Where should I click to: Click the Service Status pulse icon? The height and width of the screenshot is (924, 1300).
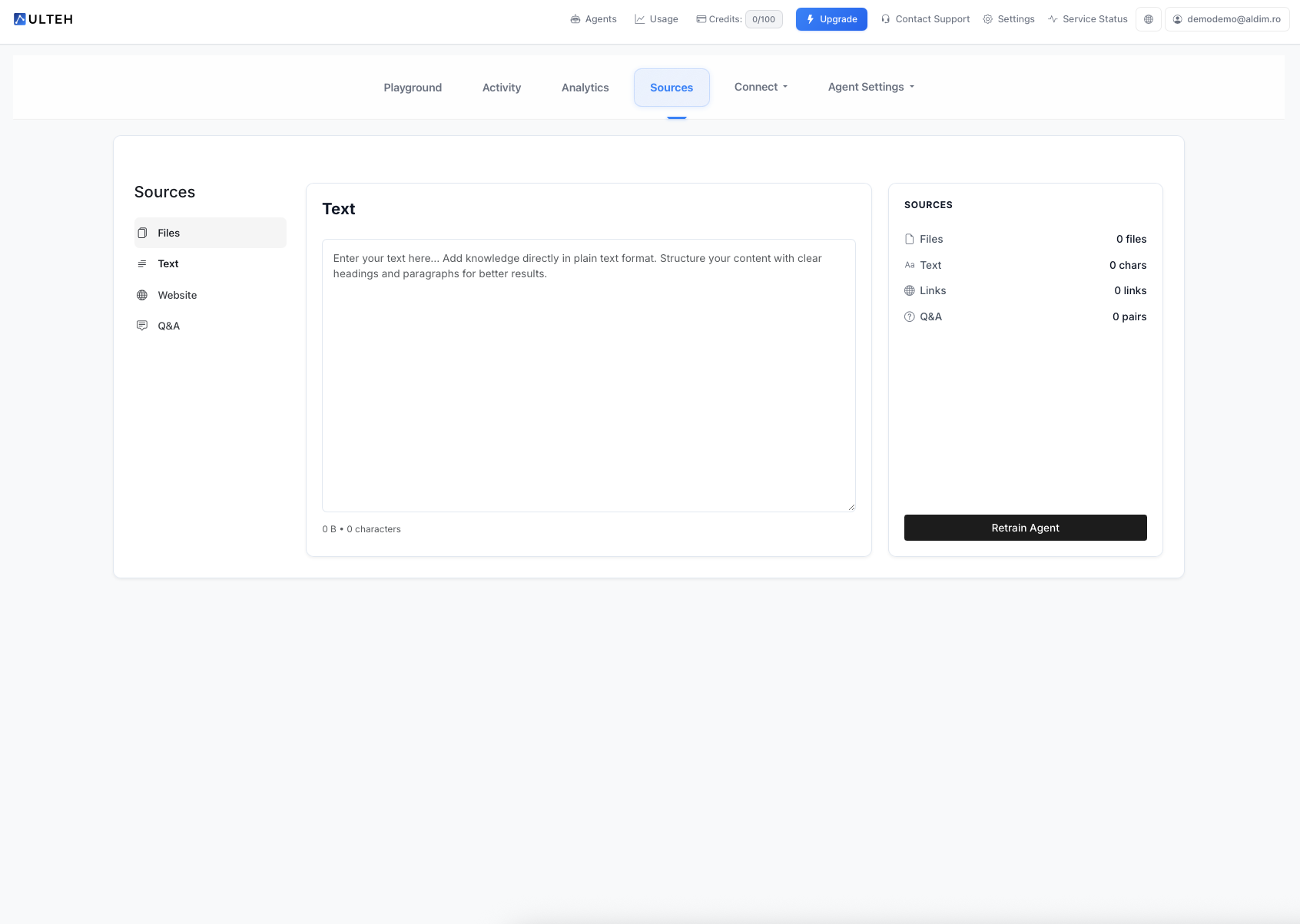pos(1052,18)
